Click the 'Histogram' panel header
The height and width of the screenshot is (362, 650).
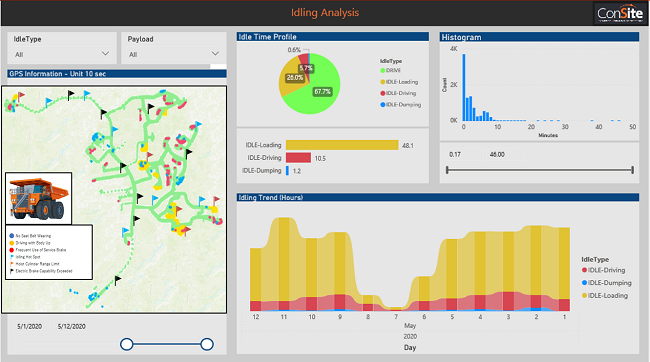(x=539, y=37)
